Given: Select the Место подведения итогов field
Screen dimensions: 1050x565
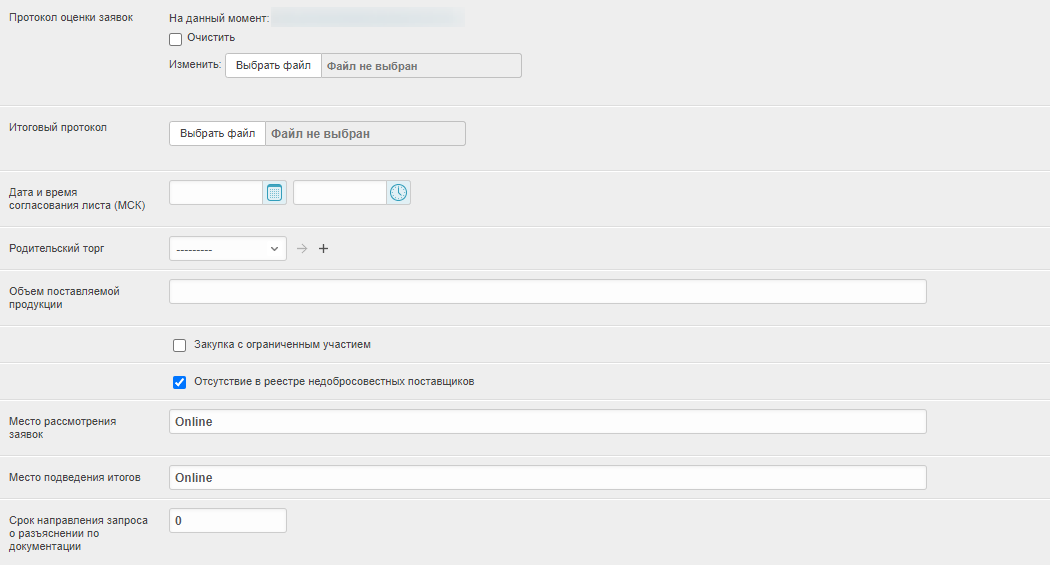Looking at the screenshot, I should (548, 478).
